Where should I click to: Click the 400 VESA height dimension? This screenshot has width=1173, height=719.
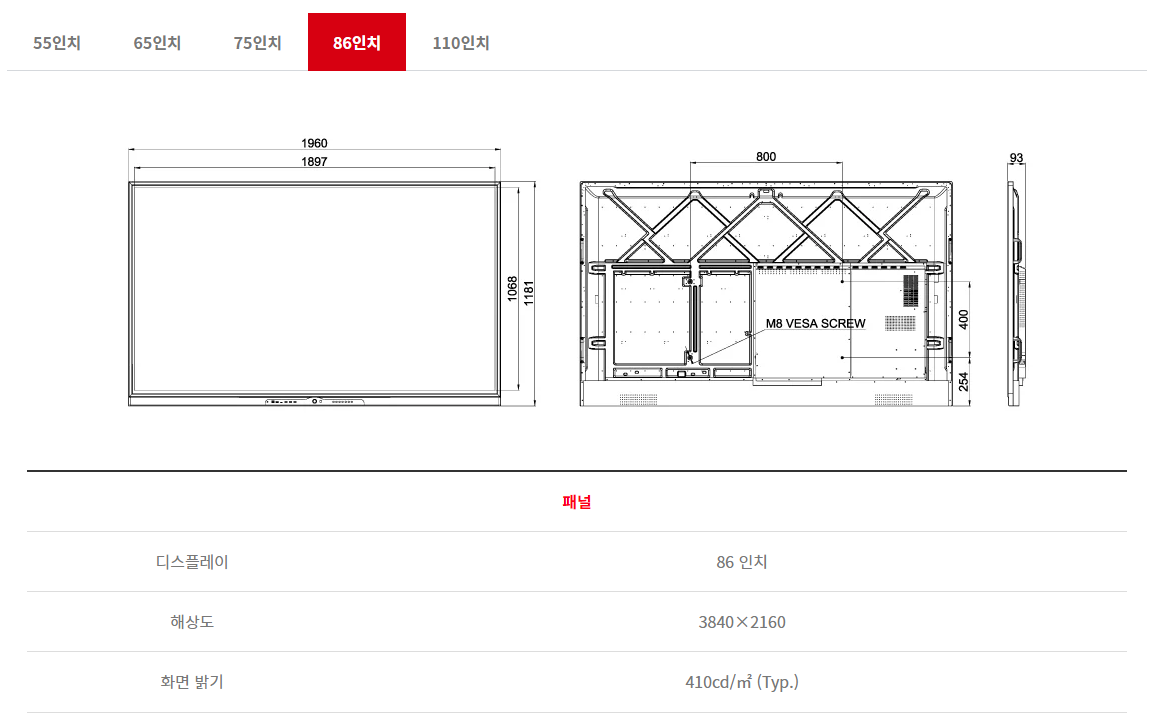point(964,319)
